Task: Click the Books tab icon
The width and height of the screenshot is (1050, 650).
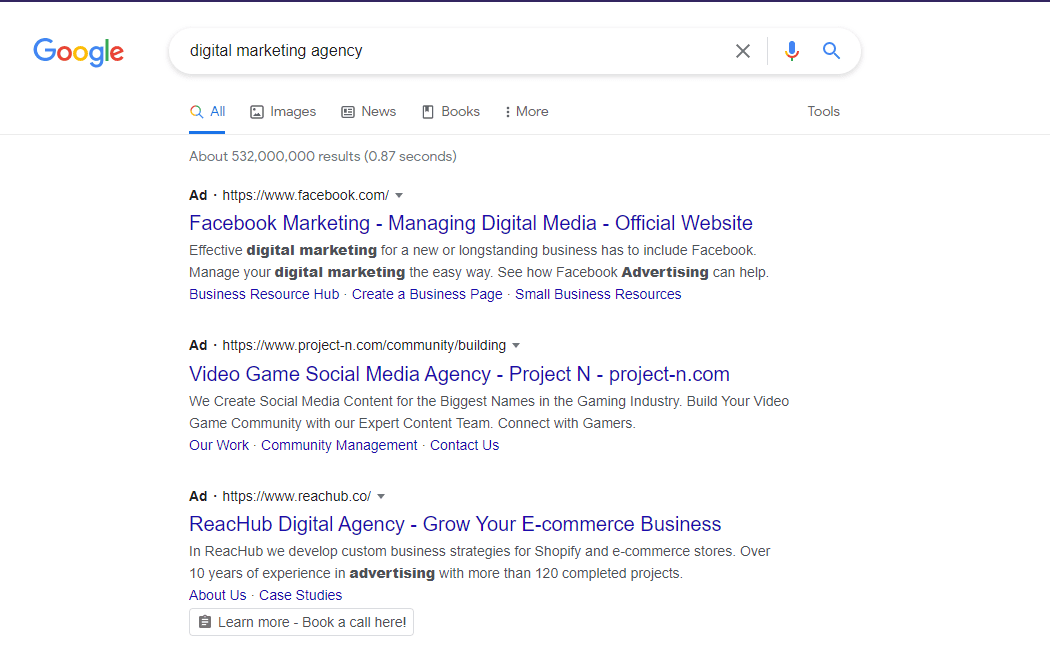Action: (428, 111)
